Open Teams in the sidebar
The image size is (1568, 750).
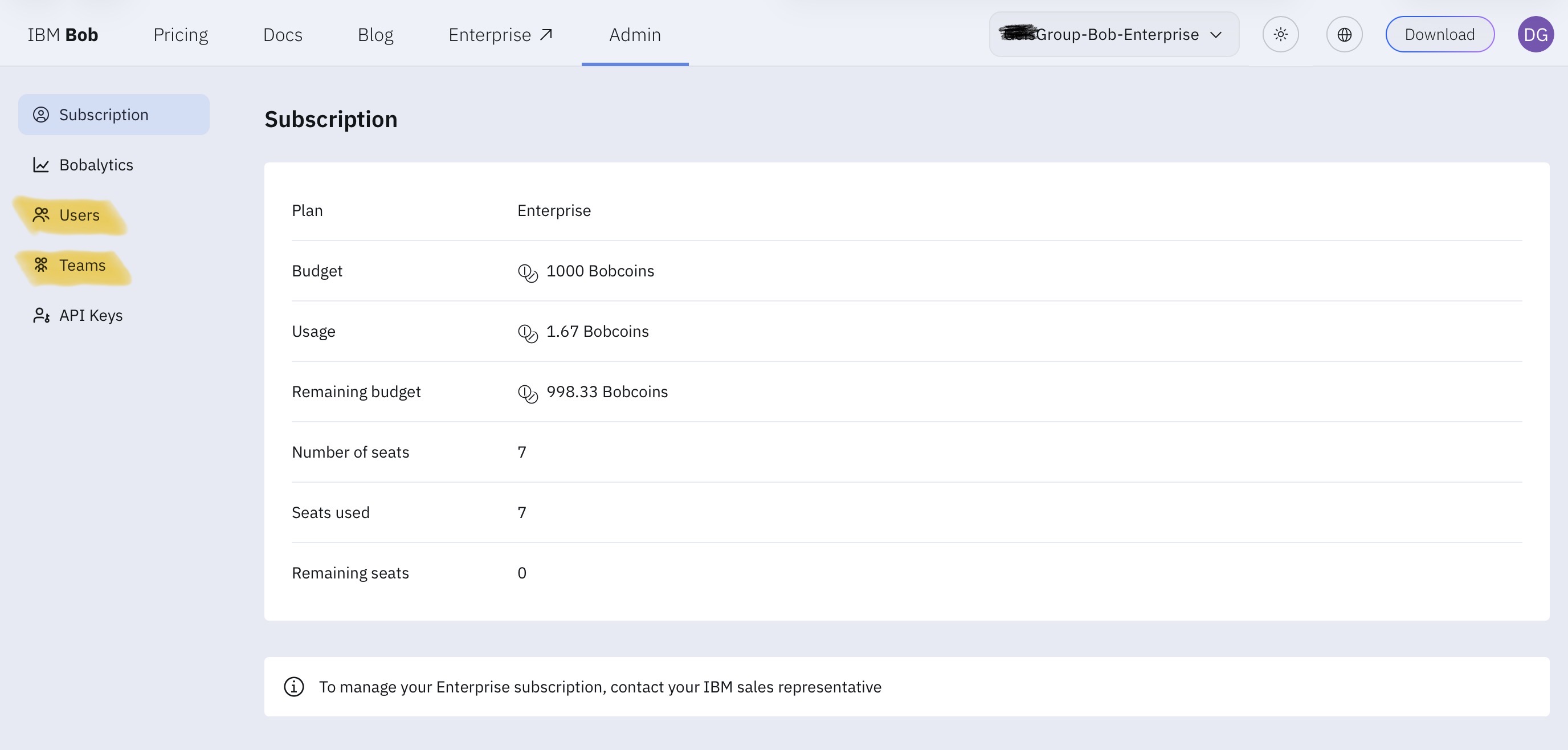click(x=114, y=265)
